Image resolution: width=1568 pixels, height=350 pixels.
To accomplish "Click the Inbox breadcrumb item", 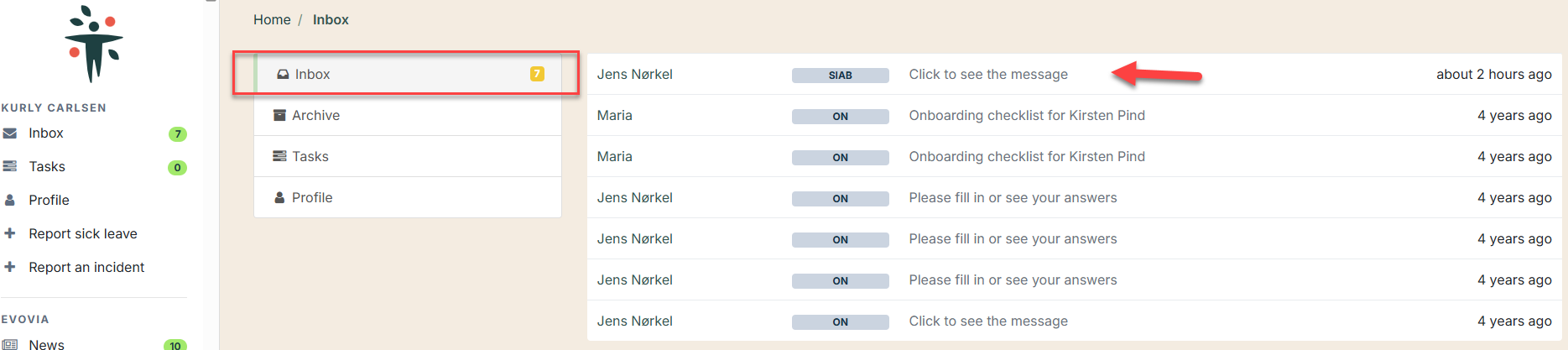I will (x=331, y=19).
